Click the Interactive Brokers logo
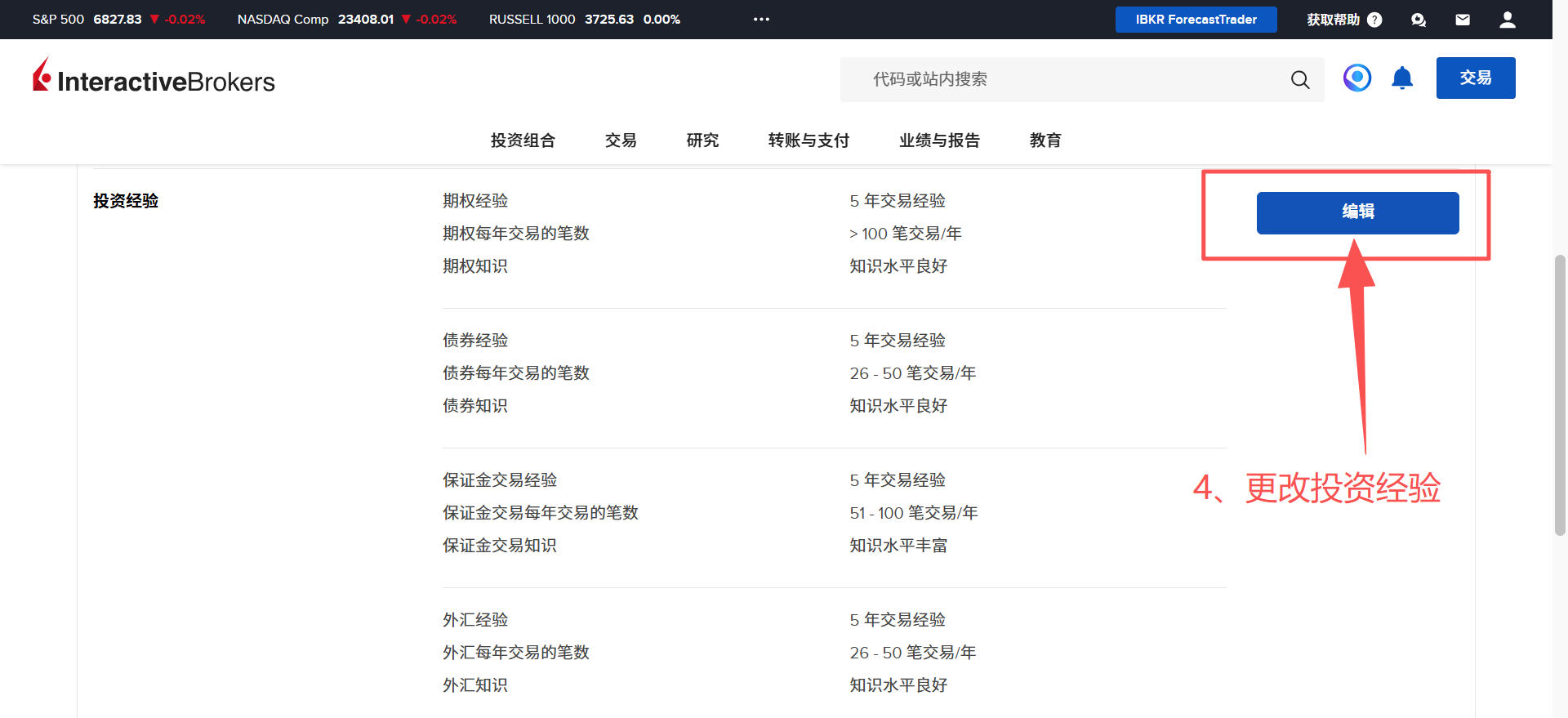Image resolution: width=1568 pixels, height=718 pixels. click(154, 77)
